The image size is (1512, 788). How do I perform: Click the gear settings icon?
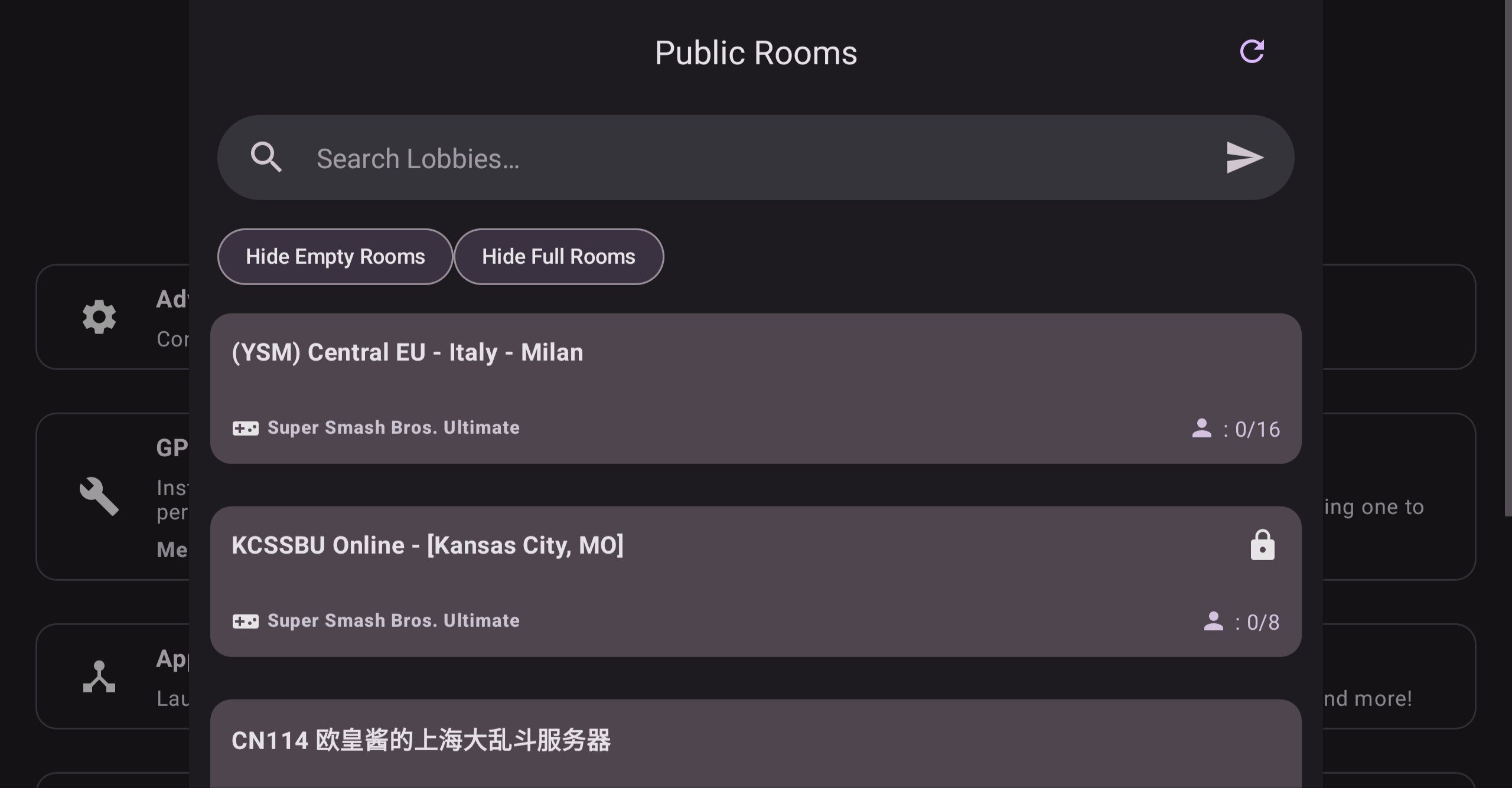(x=99, y=317)
